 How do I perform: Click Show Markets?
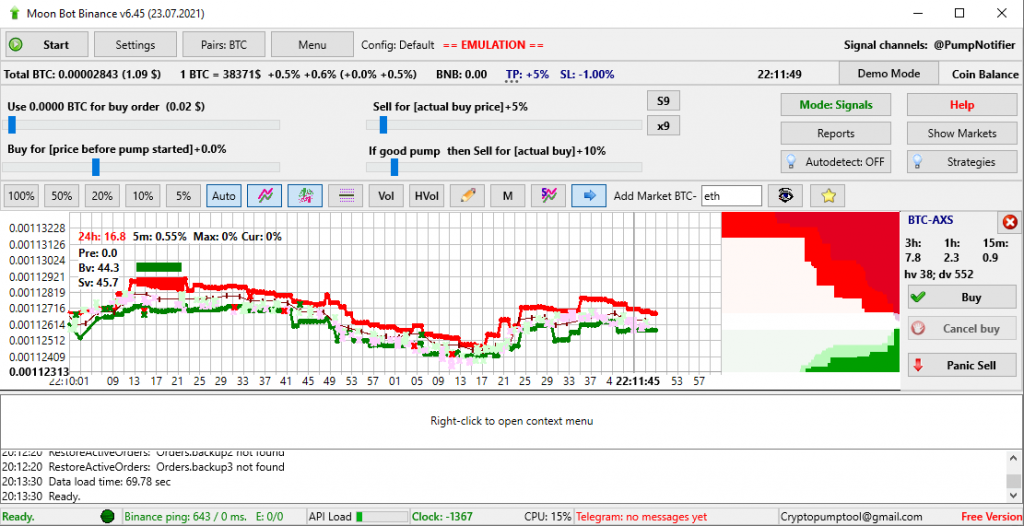point(962,133)
